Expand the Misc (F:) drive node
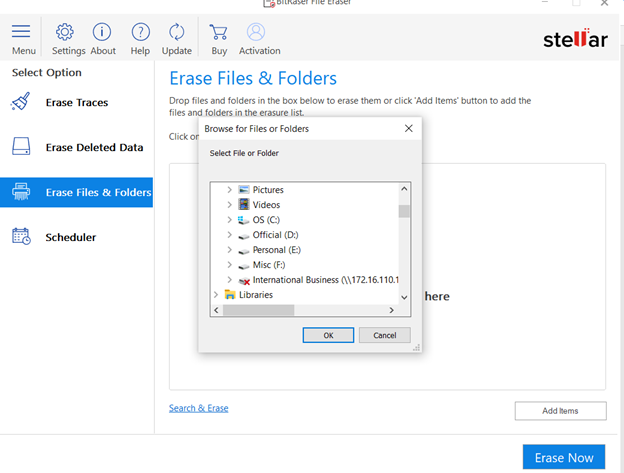The image size is (624, 473). [229, 265]
